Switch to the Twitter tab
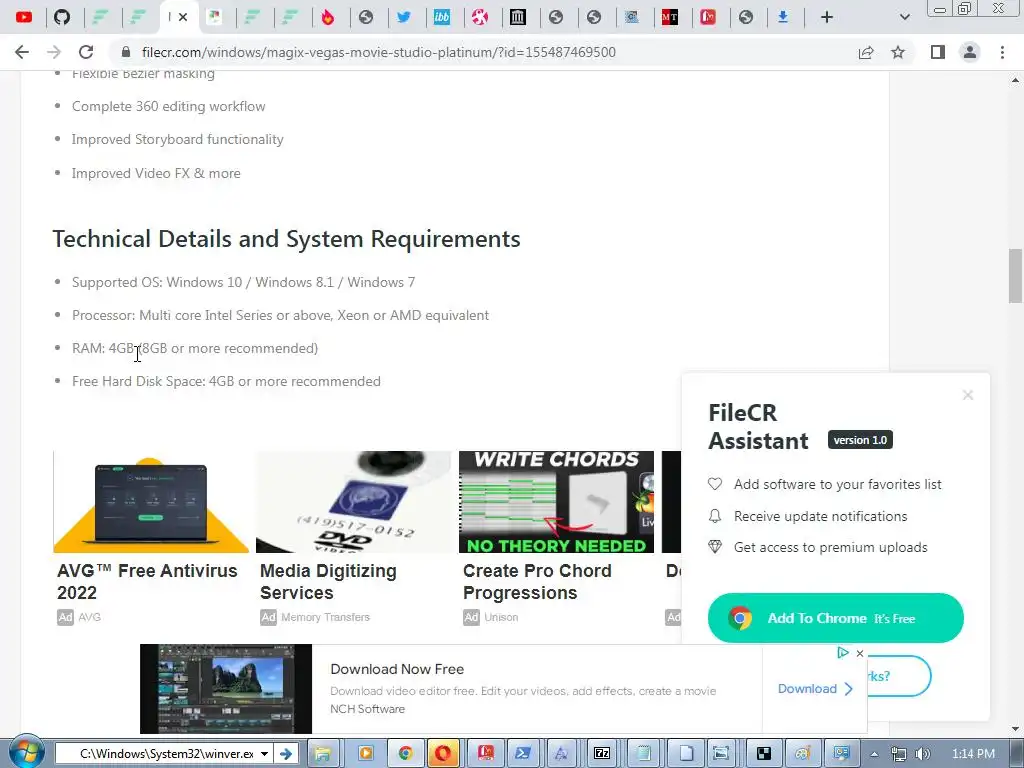The image size is (1024, 768). (404, 17)
